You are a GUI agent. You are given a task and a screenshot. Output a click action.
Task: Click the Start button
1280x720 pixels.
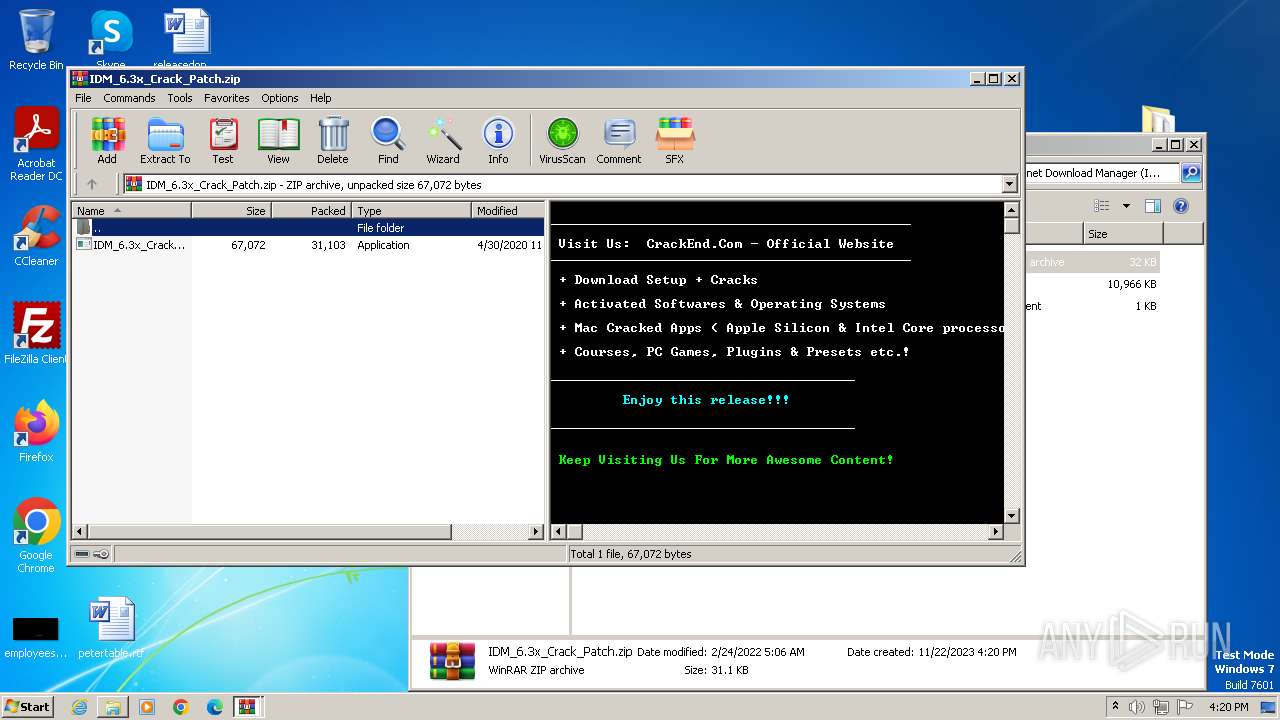pyautogui.click(x=27, y=706)
